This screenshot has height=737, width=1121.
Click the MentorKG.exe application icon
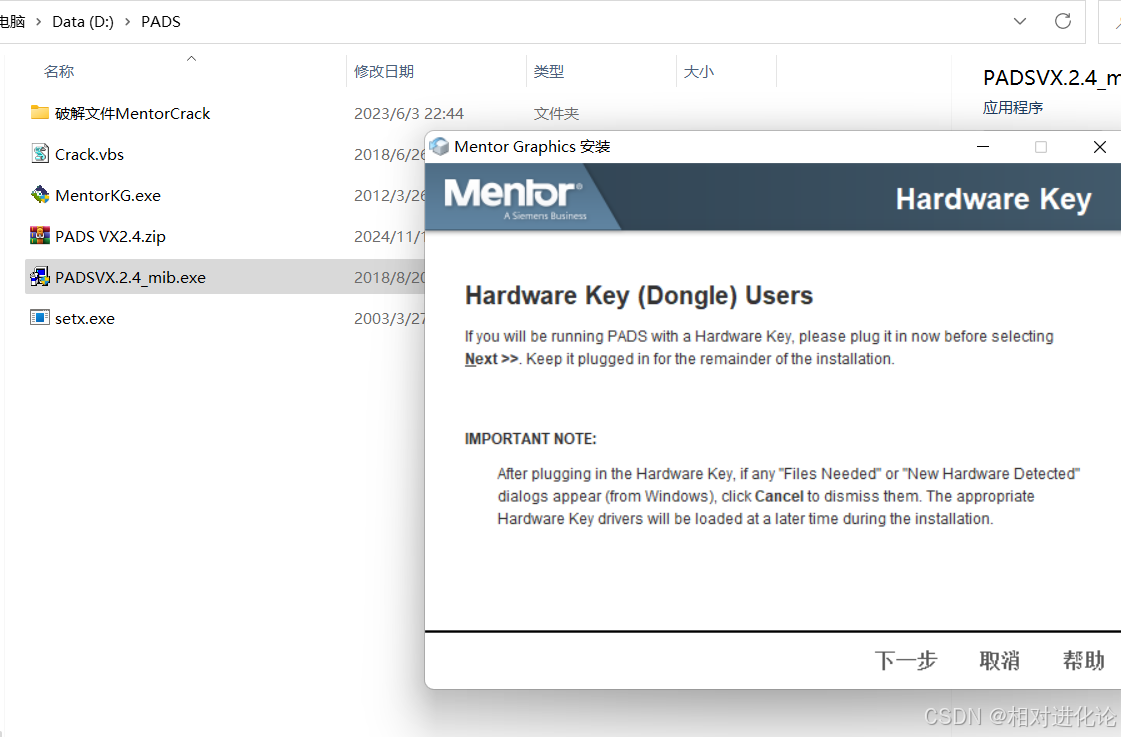coord(40,195)
